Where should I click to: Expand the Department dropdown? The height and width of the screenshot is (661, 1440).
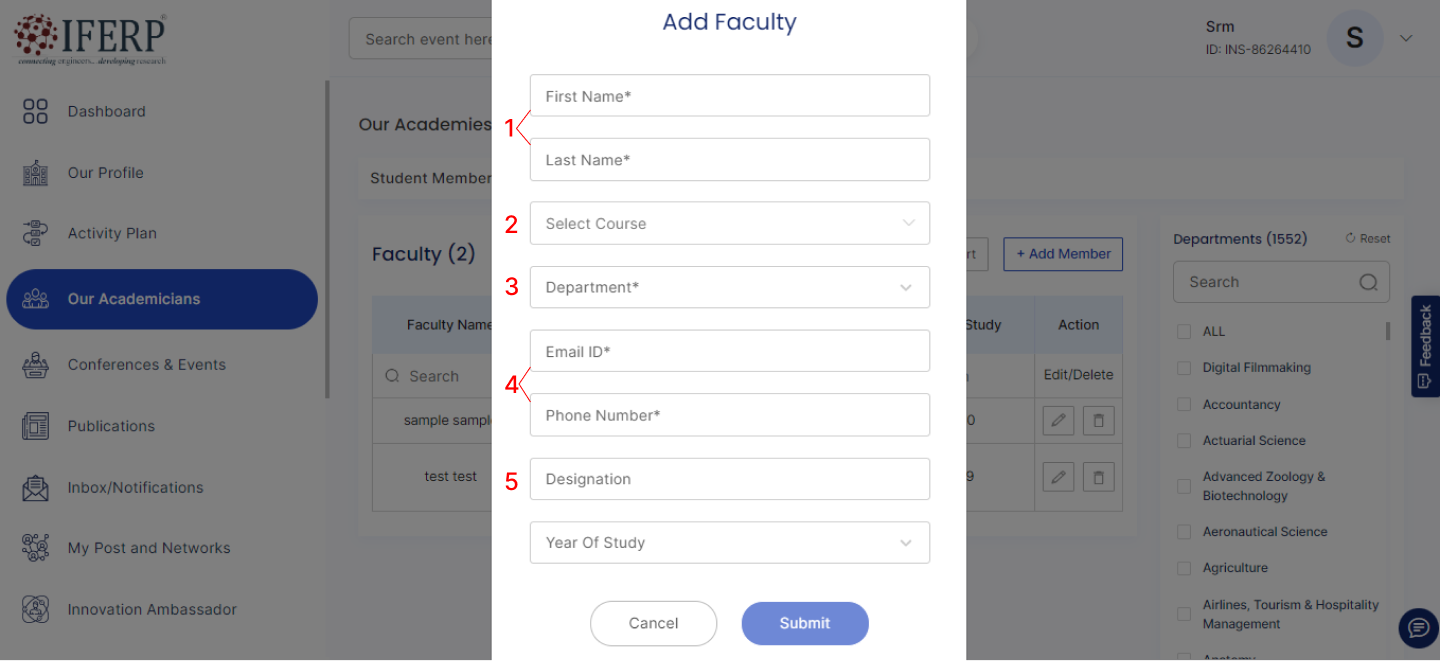click(x=729, y=287)
